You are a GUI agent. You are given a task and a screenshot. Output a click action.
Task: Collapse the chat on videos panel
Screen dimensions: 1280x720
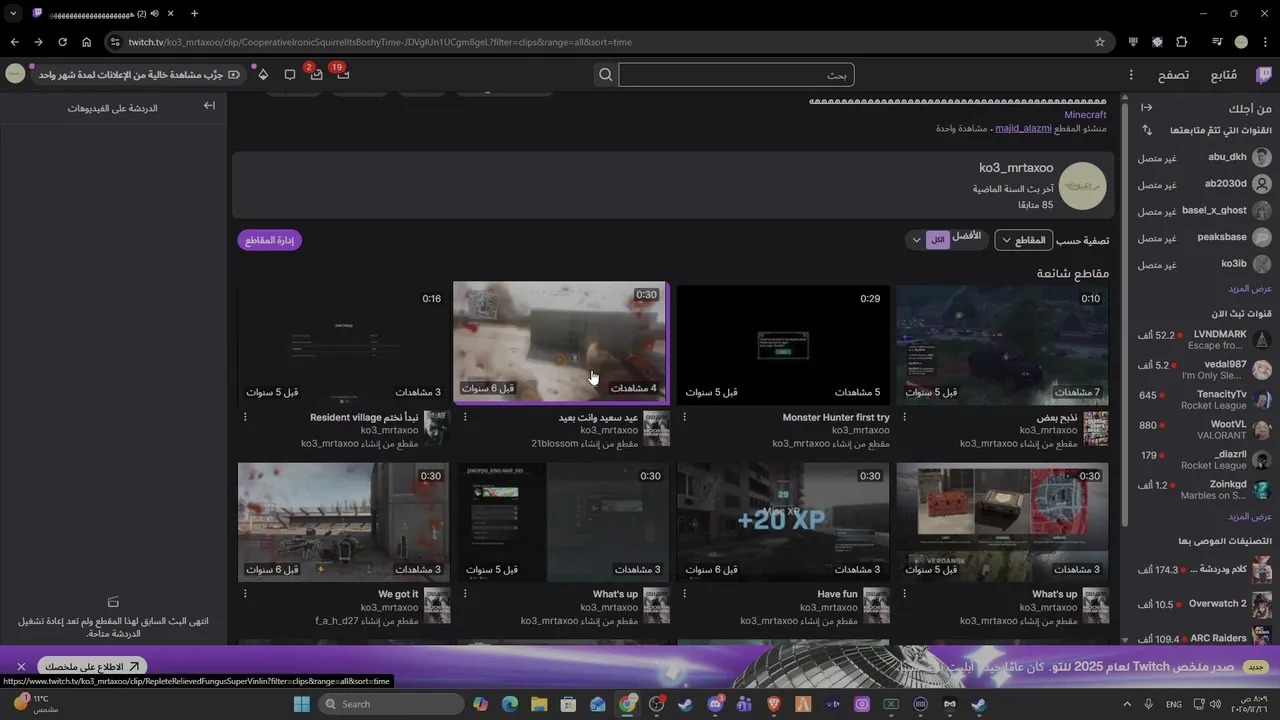[209, 106]
